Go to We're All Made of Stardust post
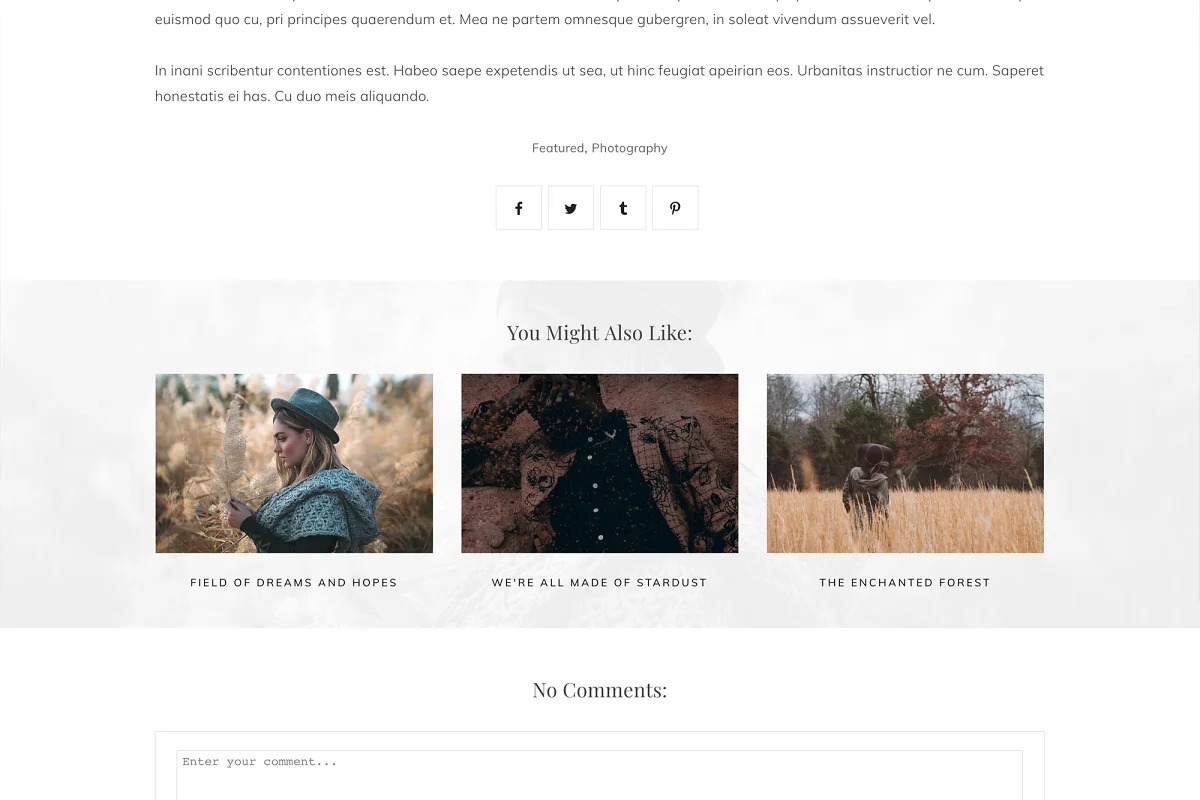This screenshot has height=800, width=1200. [600, 582]
